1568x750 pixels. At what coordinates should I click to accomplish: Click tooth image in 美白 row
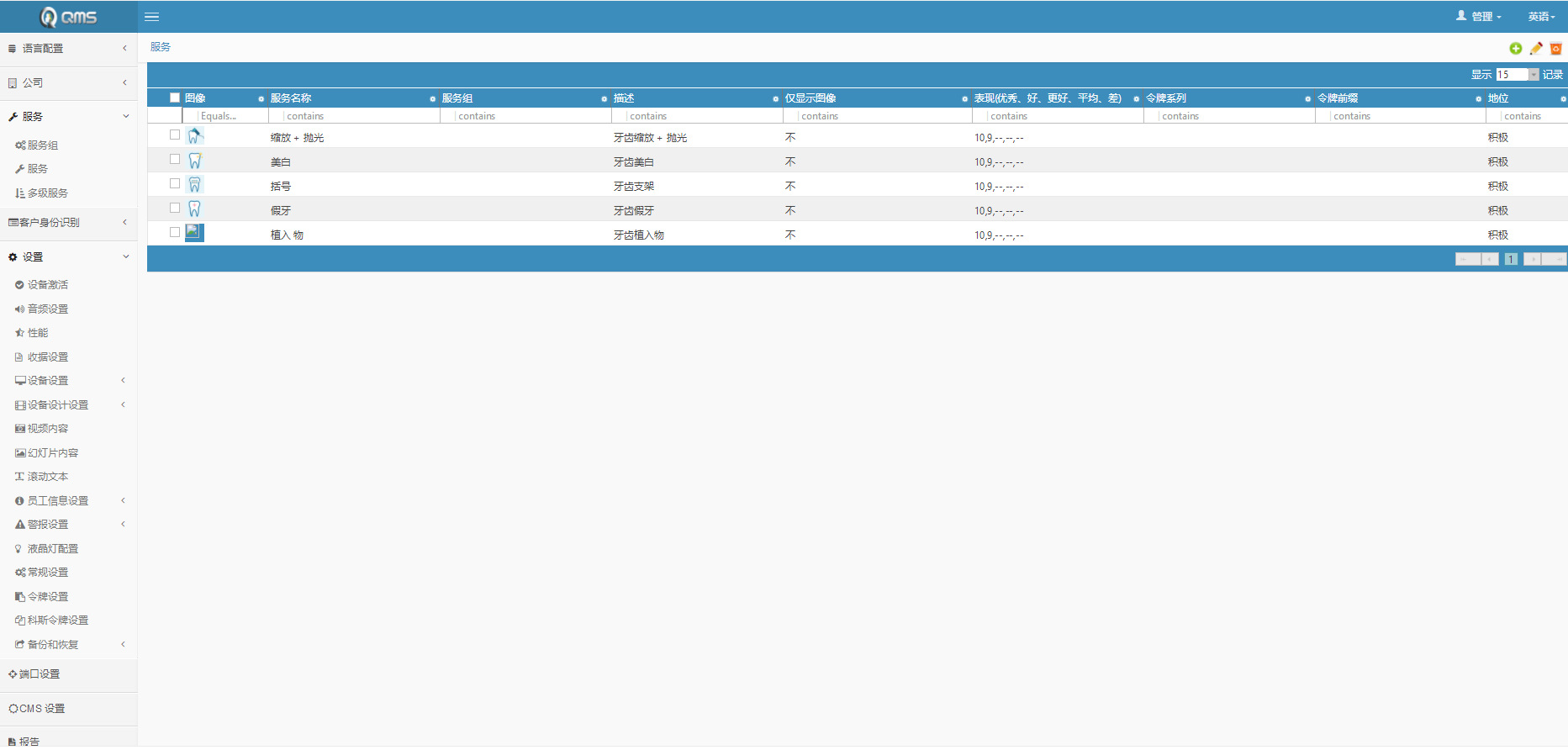(x=195, y=160)
